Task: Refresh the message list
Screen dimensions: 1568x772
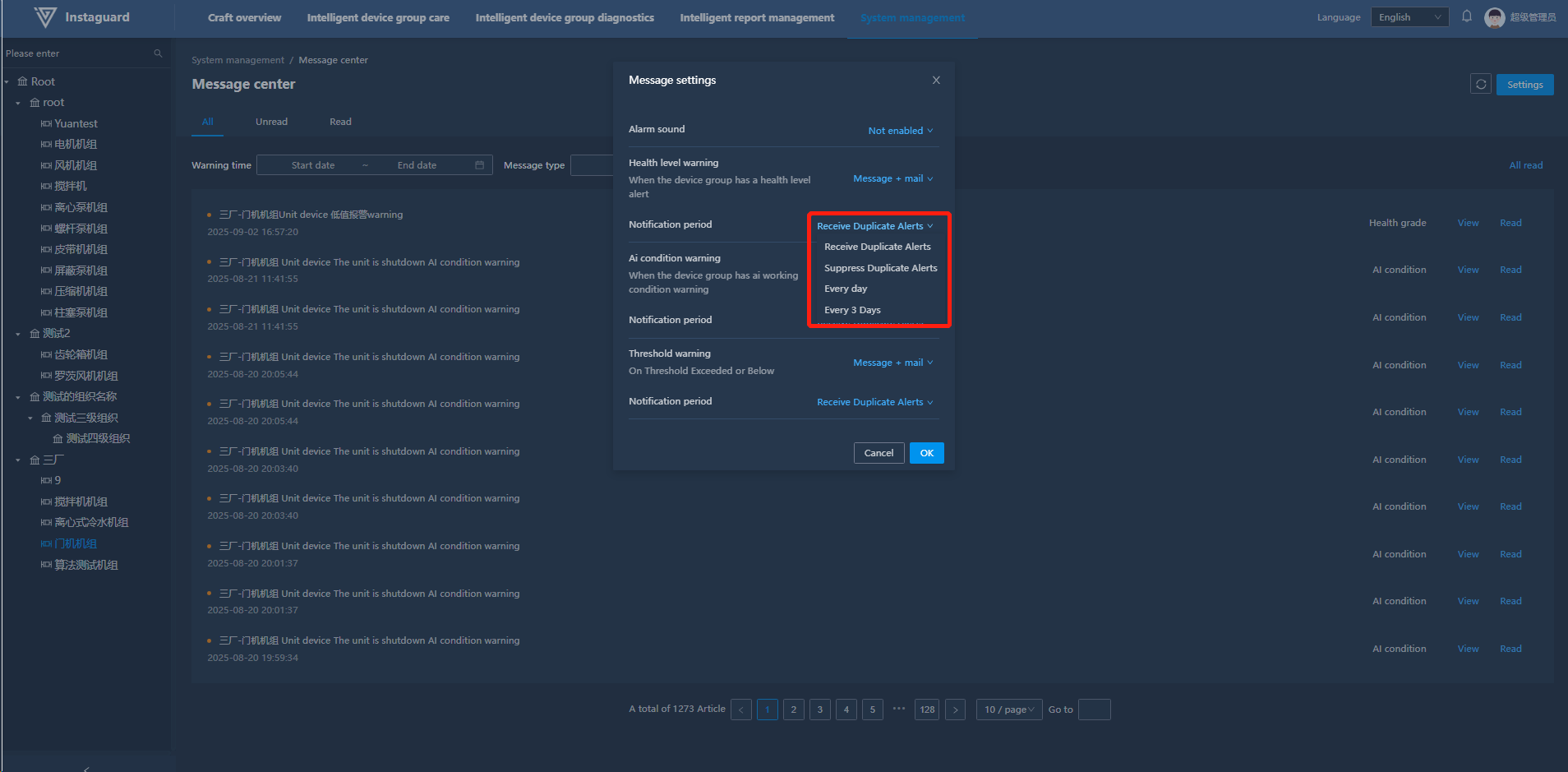Action: point(1481,84)
